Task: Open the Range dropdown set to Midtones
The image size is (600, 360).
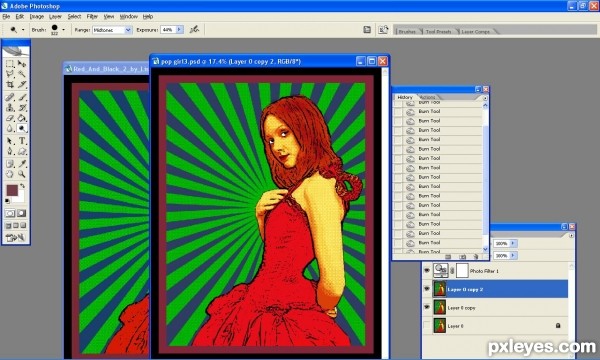Action: [112, 30]
